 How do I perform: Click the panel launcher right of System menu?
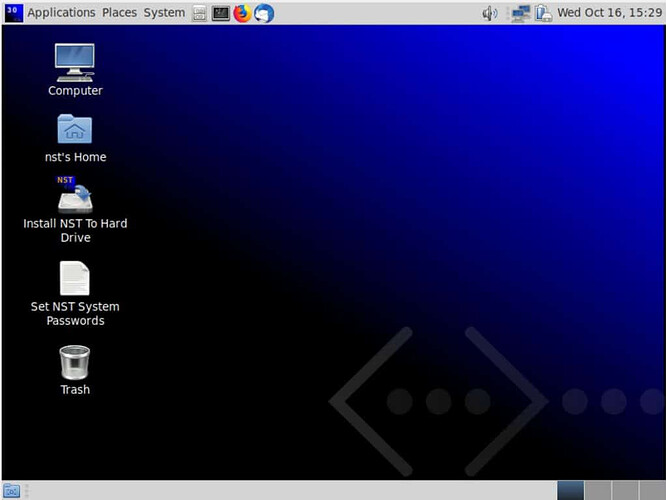pos(200,13)
